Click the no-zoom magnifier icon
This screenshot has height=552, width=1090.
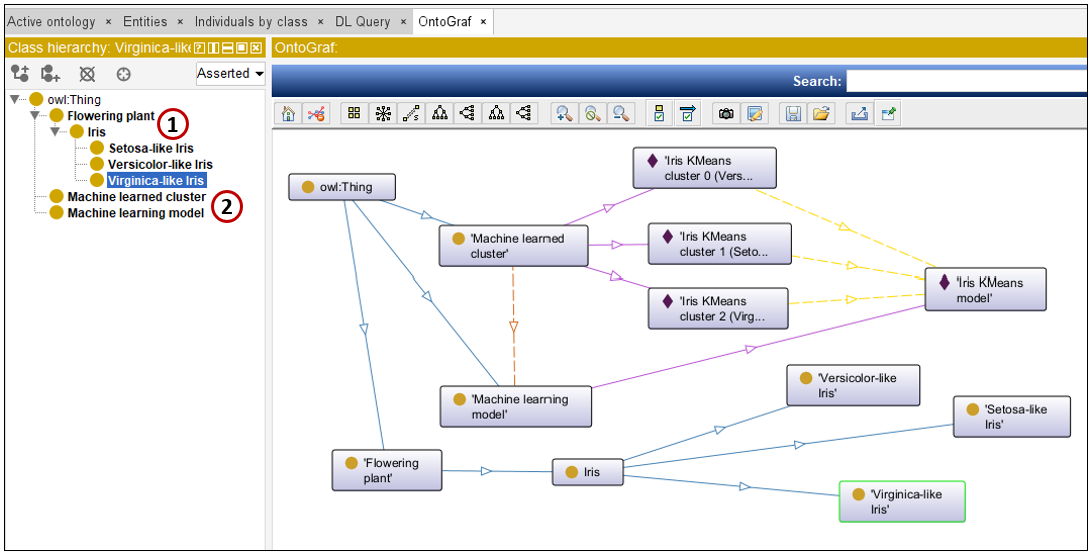coord(592,114)
